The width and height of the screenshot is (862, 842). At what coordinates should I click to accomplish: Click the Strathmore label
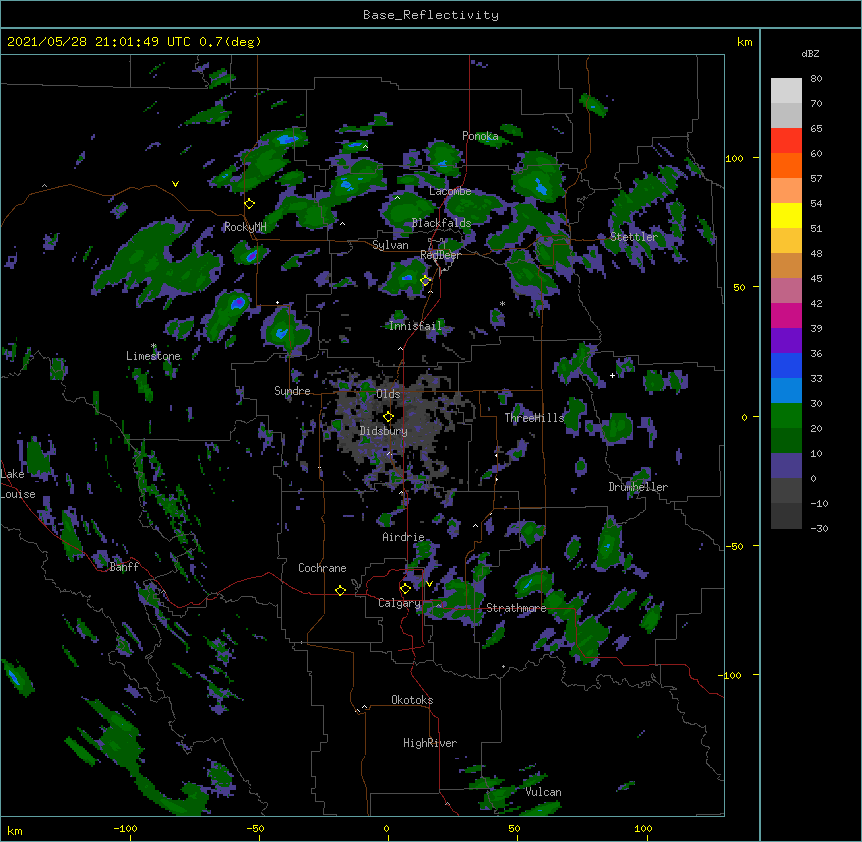[516, 608]
